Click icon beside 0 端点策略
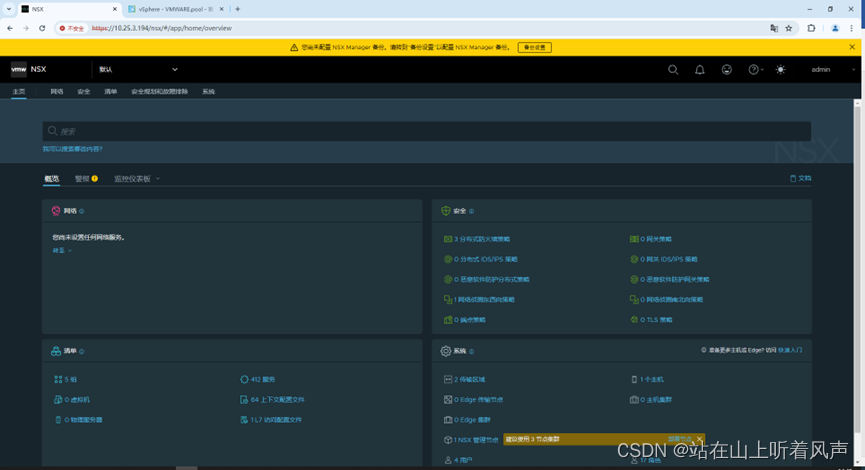The image size is (865, 470). coord(448,320)
